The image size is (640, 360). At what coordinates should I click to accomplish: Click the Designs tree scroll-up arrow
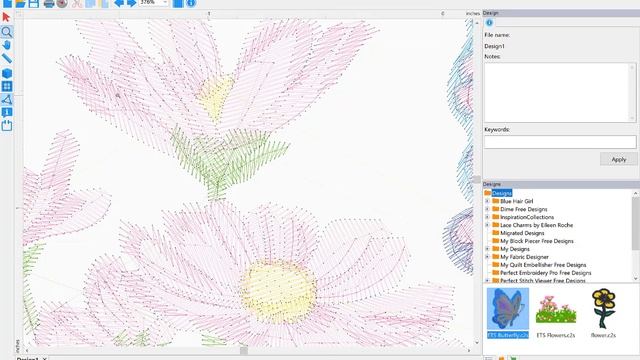coord(636,193)
